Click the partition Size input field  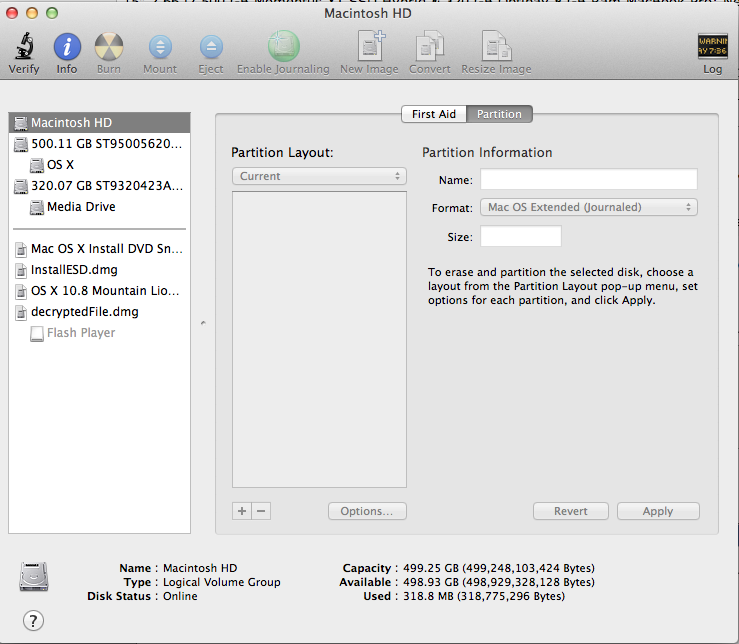pyautogui.click(x=521, y=236)
